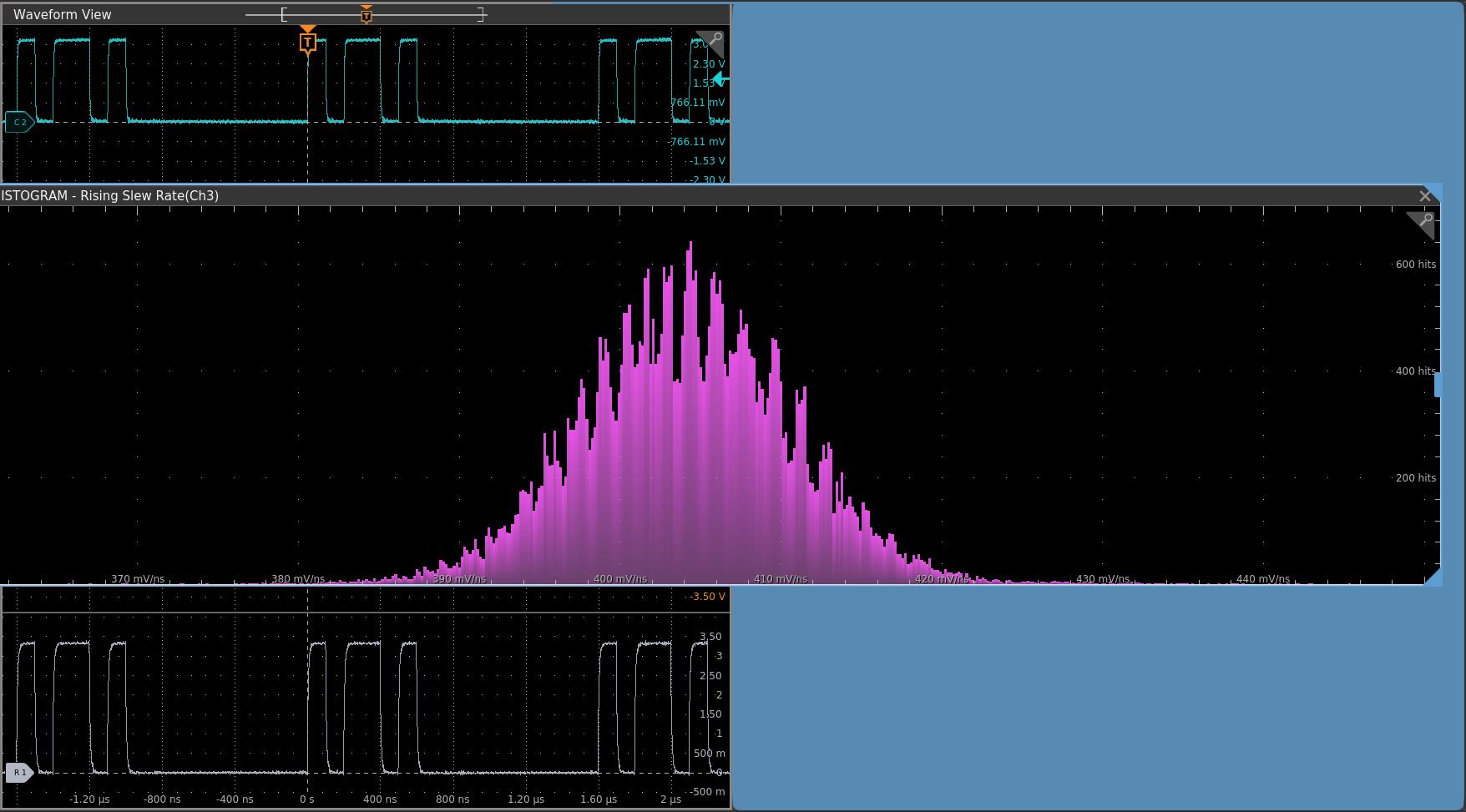Click the 400 mV/ns axis label
This screenshot has width=1466, height=812.
pyautogui.click(x=619, y=578)
